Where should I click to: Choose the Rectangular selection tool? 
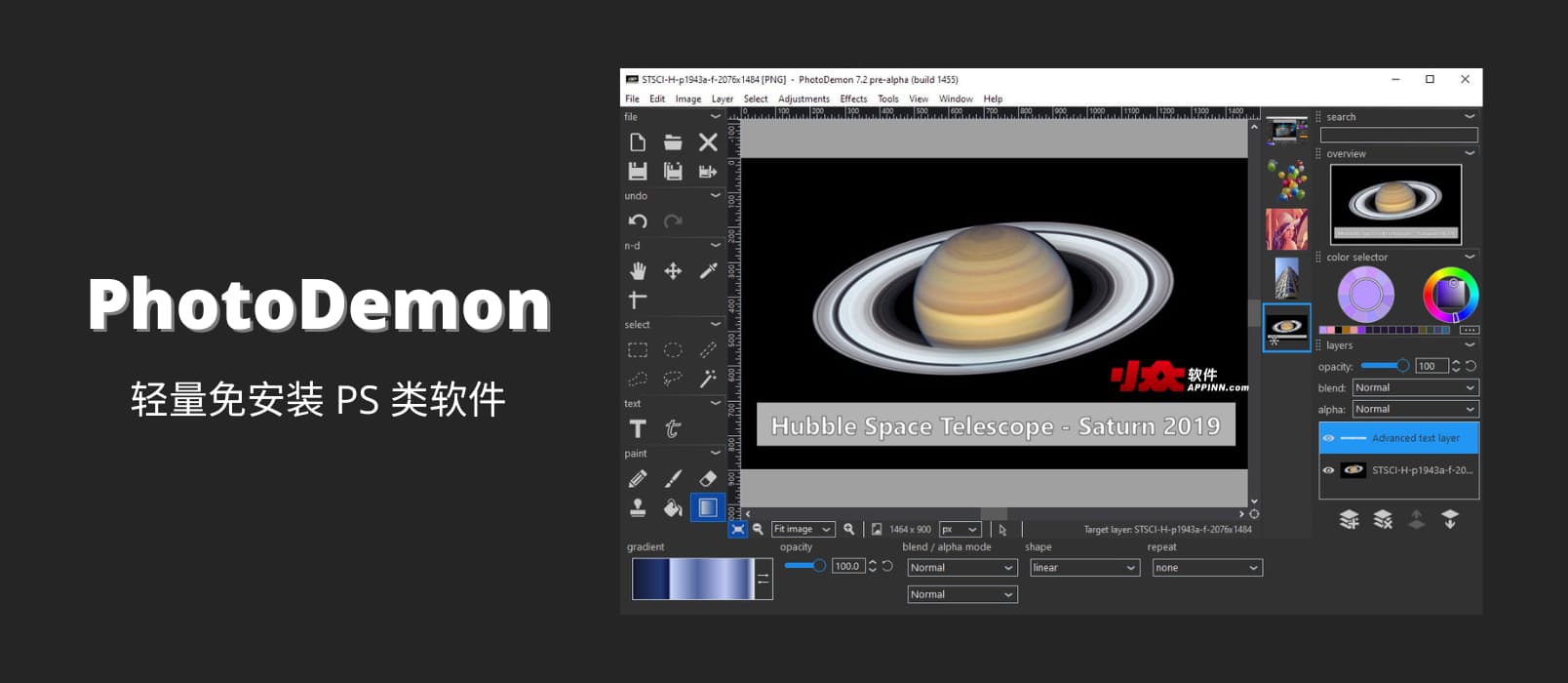638,350
